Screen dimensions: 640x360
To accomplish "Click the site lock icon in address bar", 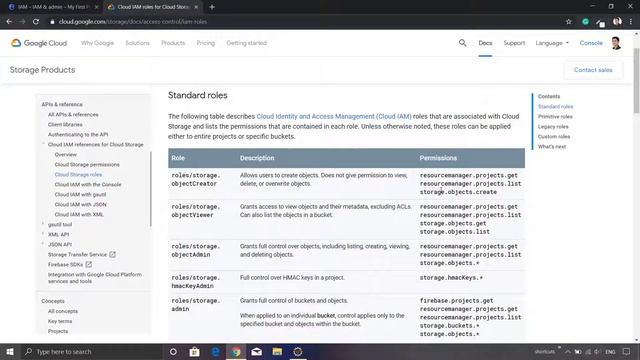I will coord(52,22).
